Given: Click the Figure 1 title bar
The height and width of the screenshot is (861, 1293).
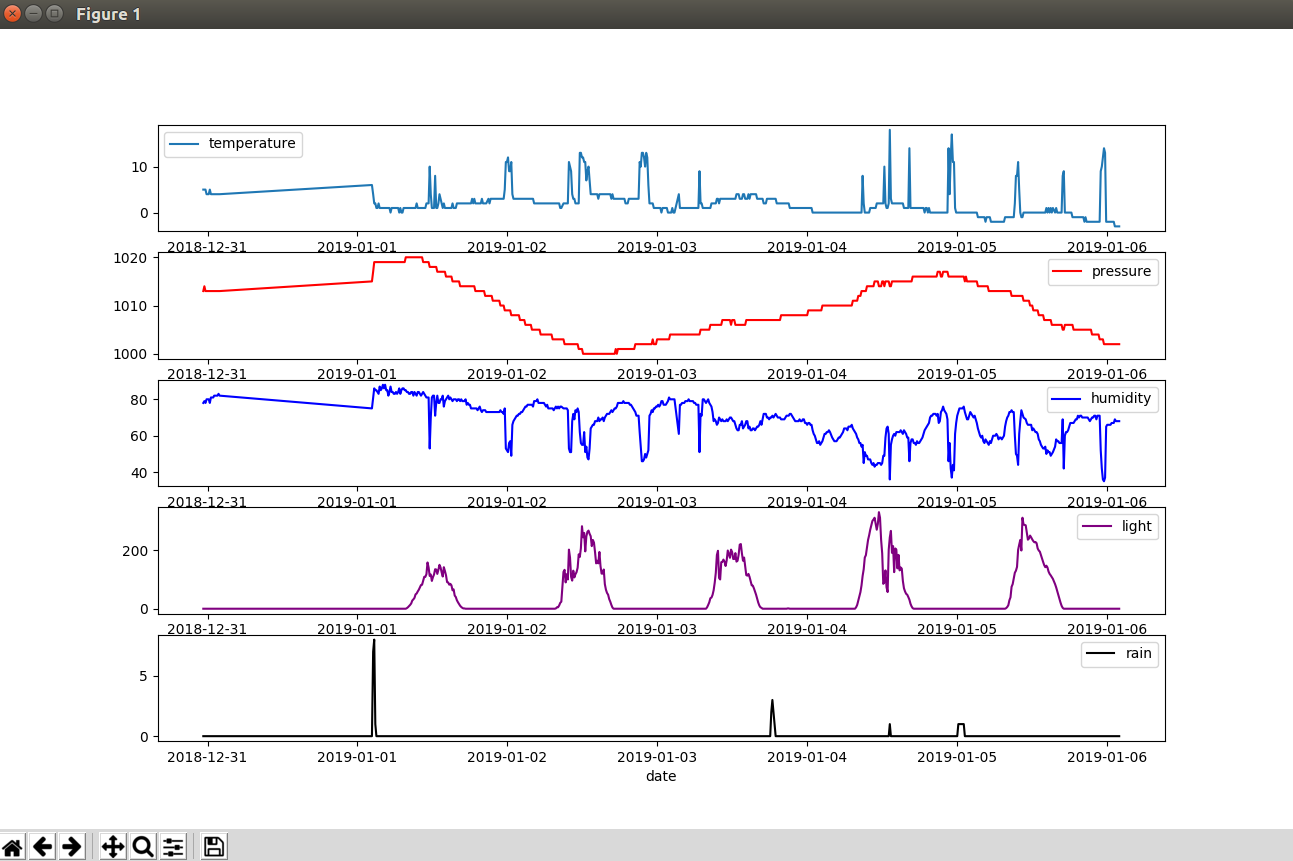Looking at the screenshot, I should [108, 14].
